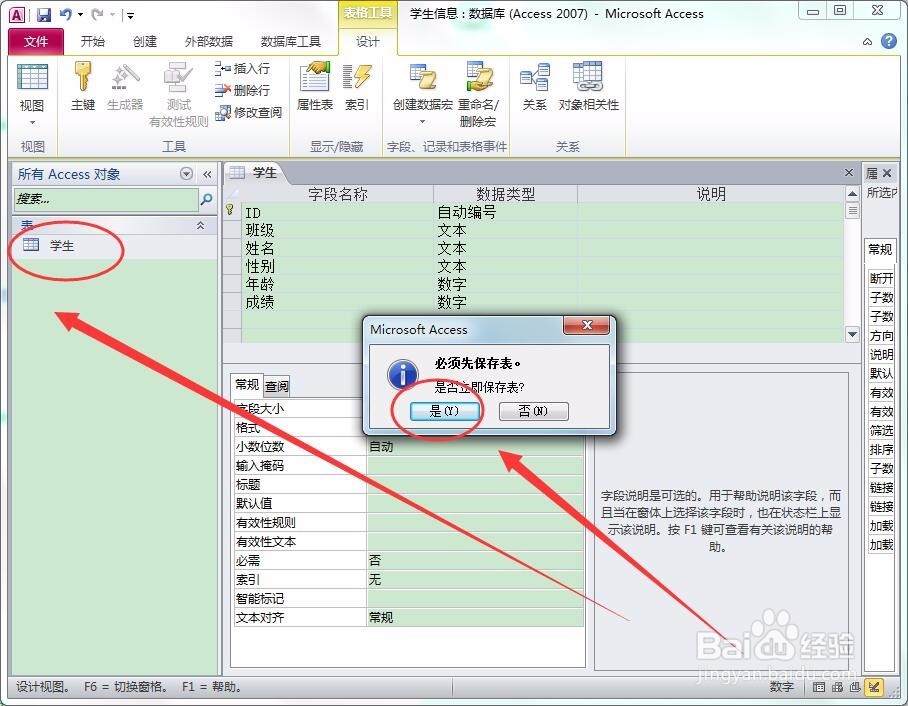Select the 性别 field name cell

point(338,266)
